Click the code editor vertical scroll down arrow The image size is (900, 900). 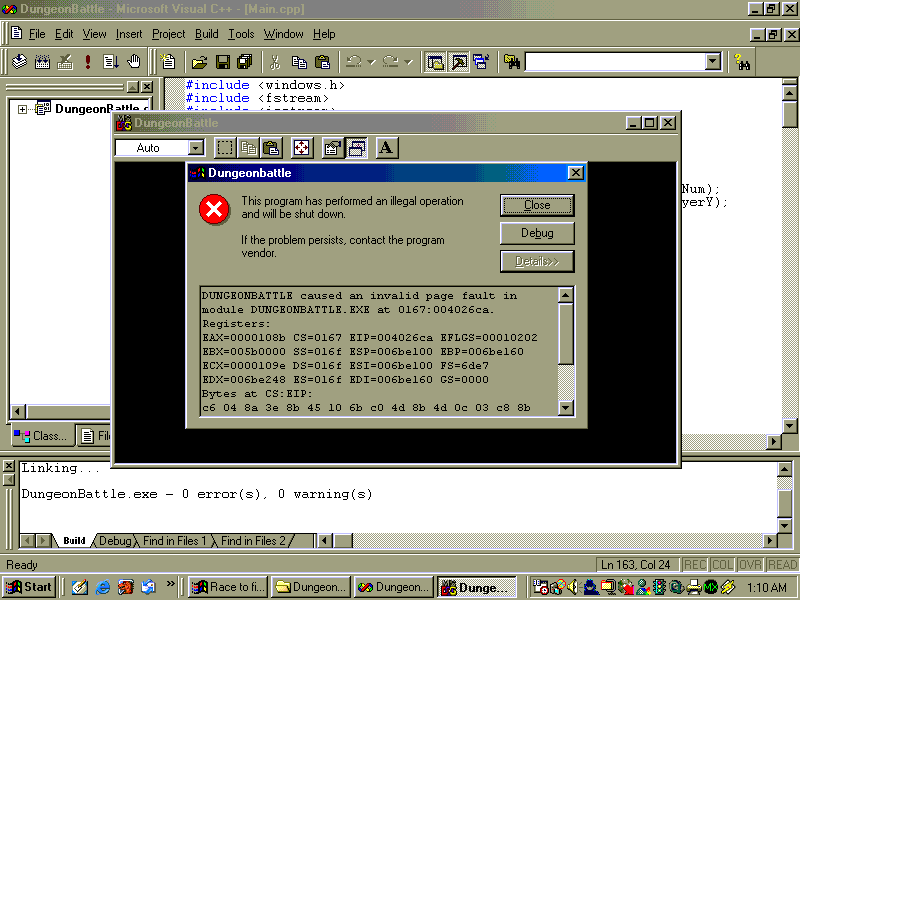(790, 426)
